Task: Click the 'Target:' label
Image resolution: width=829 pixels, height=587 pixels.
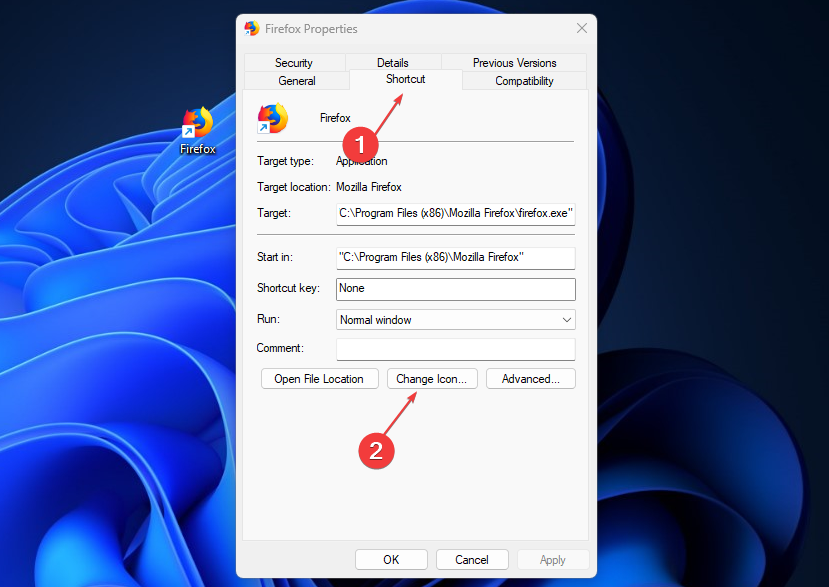Action: [x=274, y=213]
